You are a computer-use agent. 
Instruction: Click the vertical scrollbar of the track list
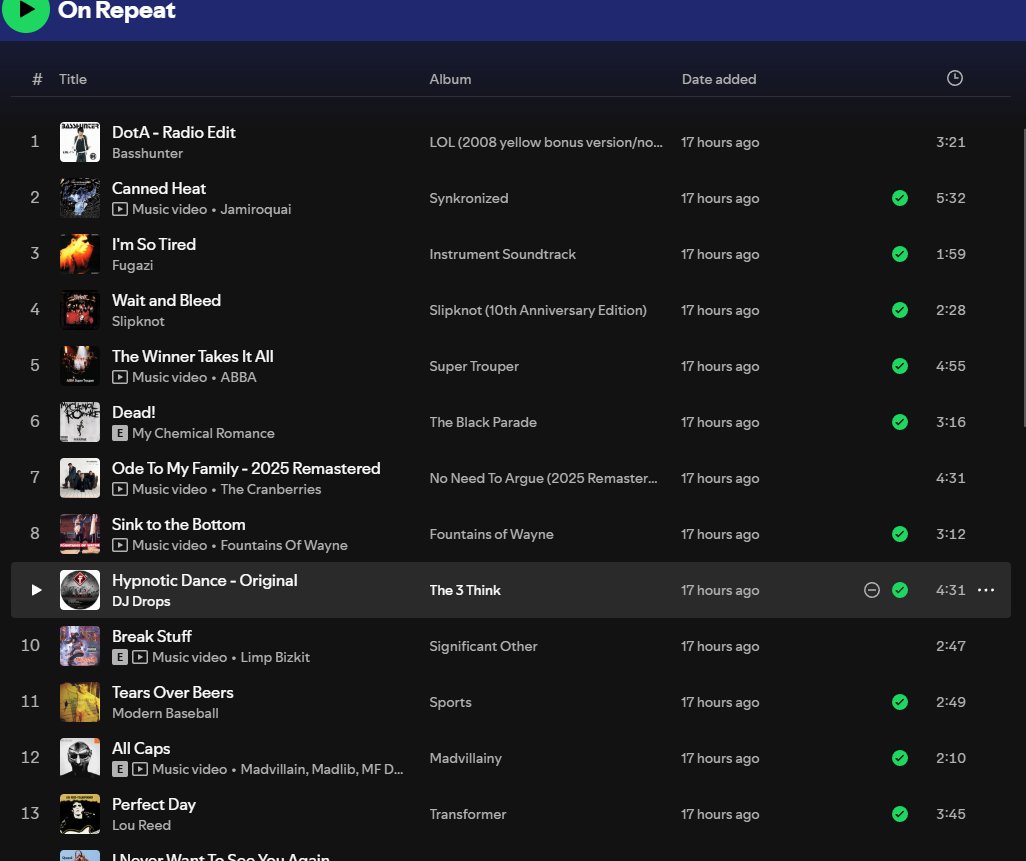click(x=1023, y=278)
